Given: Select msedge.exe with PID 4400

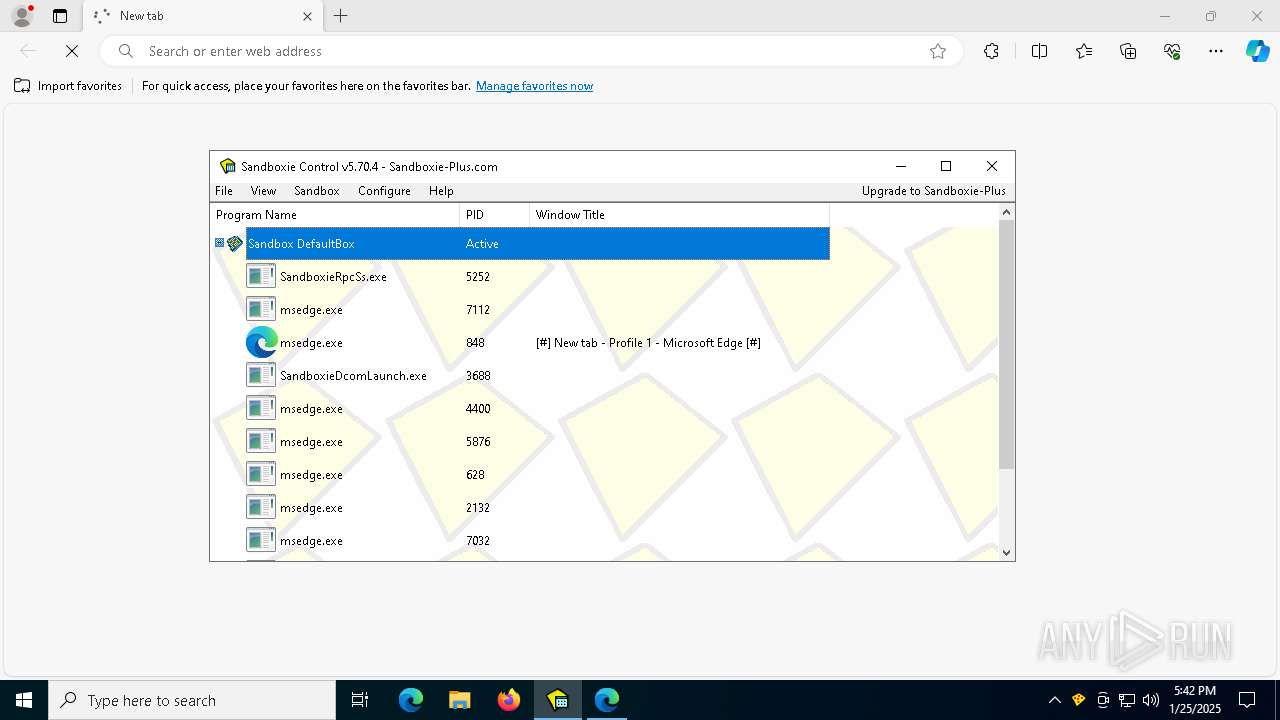Looking at the screenshot, I should click(538, 408).
